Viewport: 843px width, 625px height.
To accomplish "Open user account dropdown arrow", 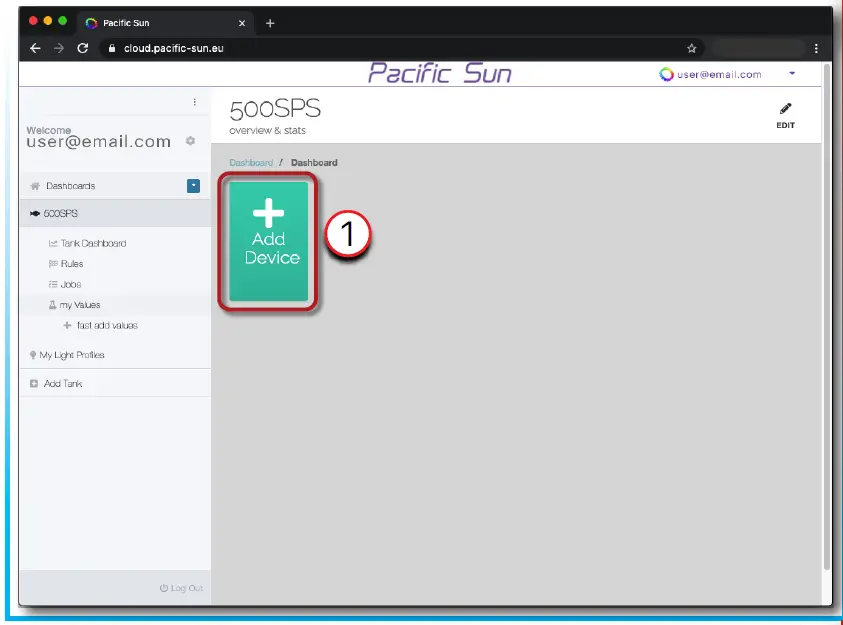I will click(x=792, y=73).
